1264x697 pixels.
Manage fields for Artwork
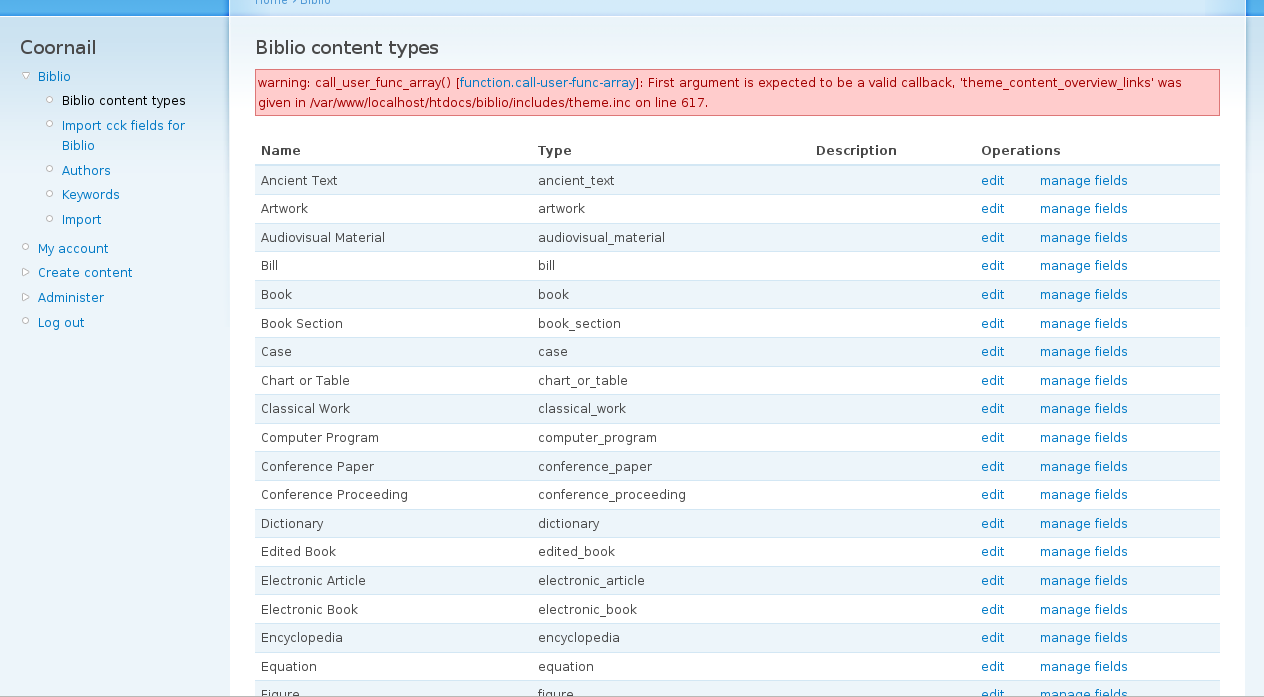point(1083,209)
